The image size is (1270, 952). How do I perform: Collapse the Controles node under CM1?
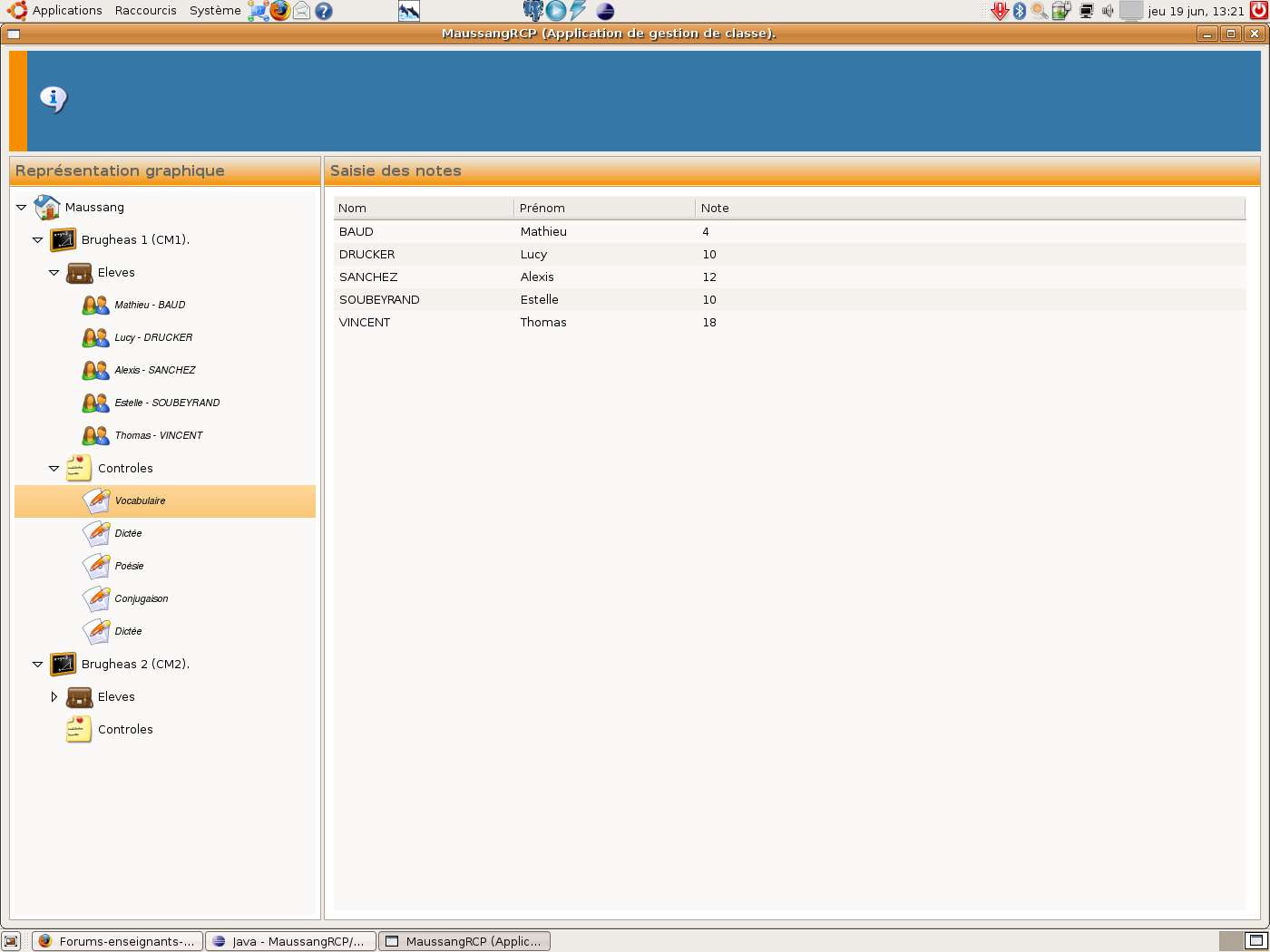pyautogui.click(x=54, y=469)
